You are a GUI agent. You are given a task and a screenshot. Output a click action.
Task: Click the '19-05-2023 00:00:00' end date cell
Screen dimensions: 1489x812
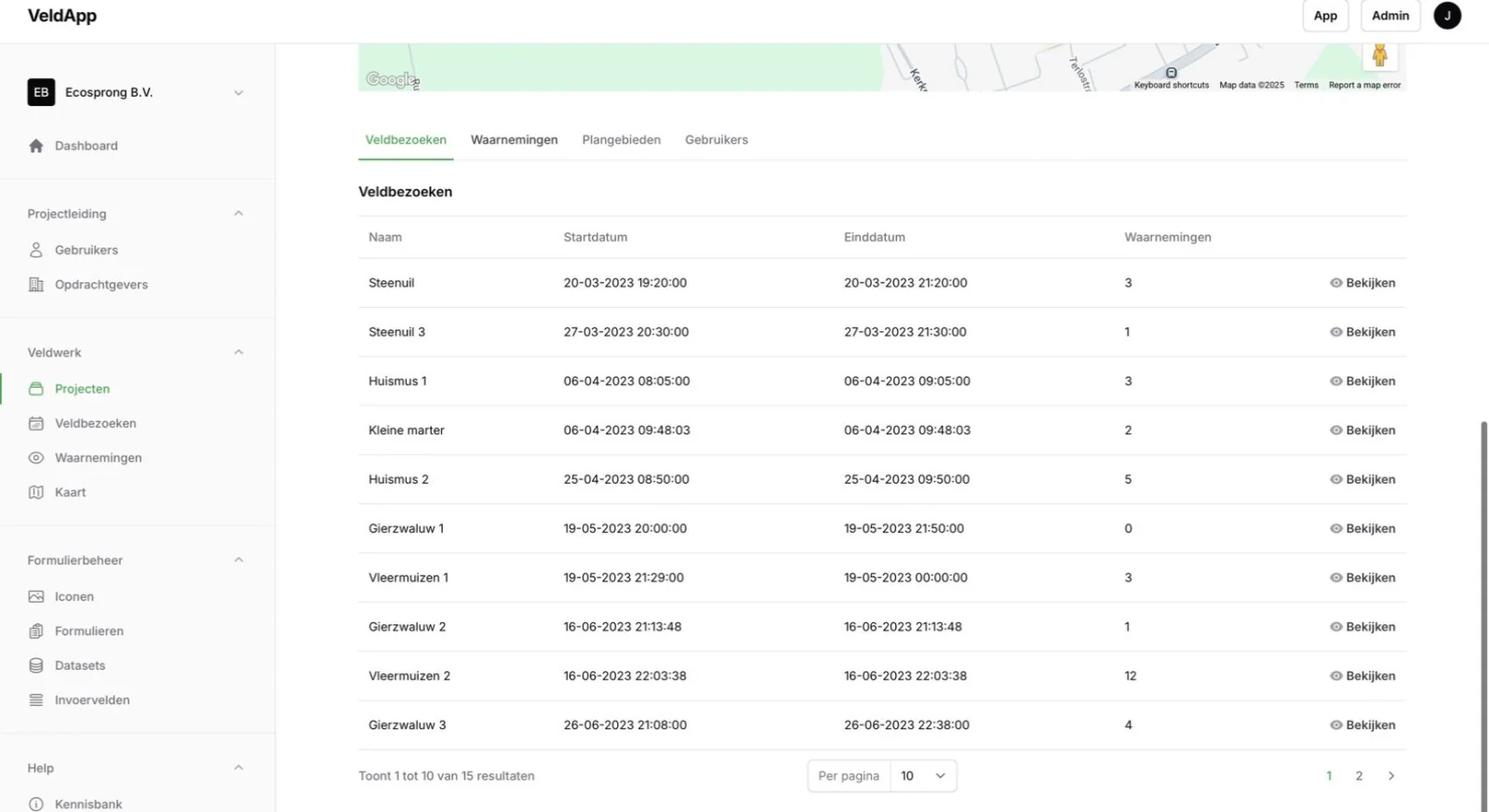905,578
